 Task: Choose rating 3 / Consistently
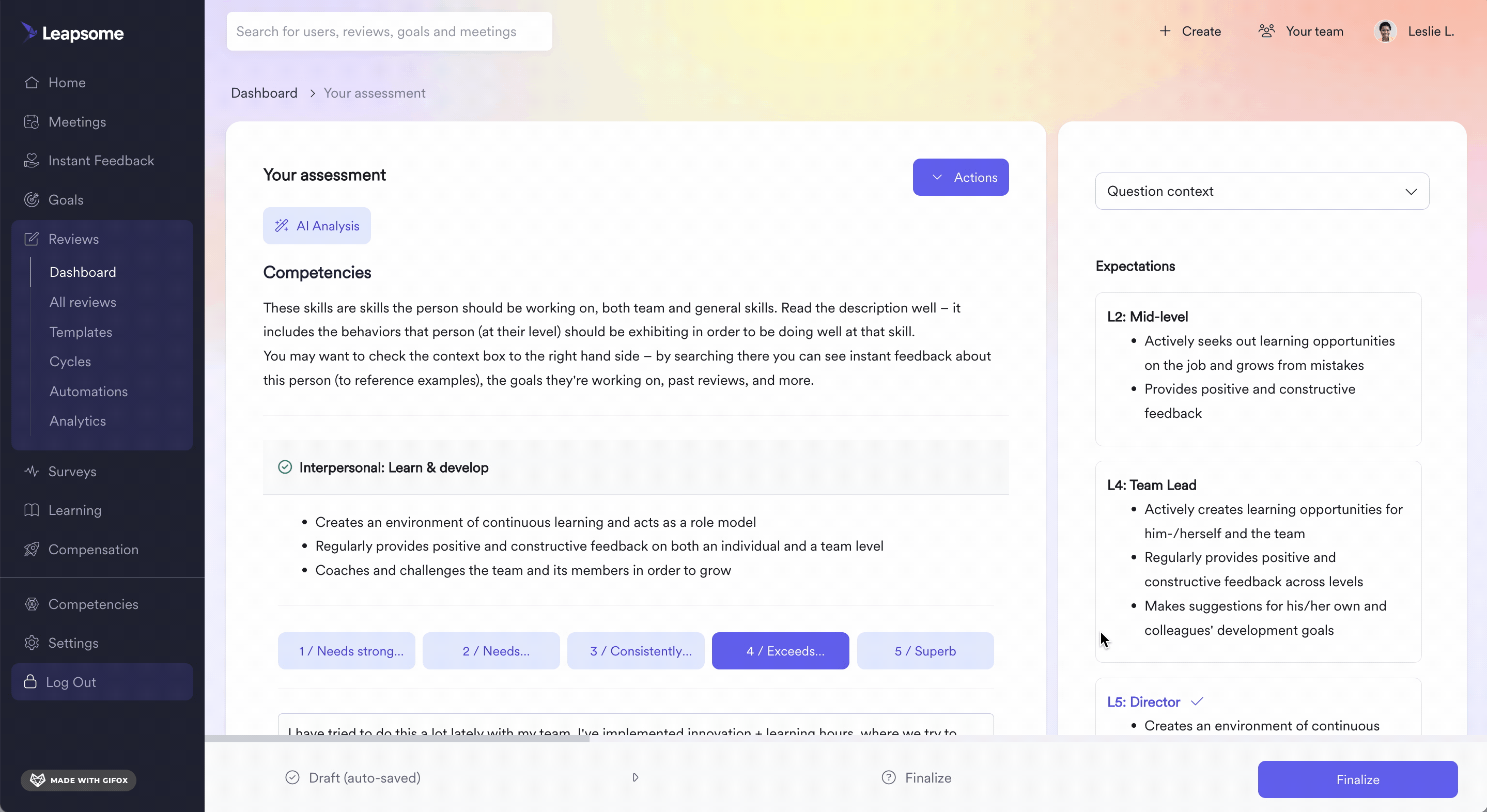[x=636, y=651]
